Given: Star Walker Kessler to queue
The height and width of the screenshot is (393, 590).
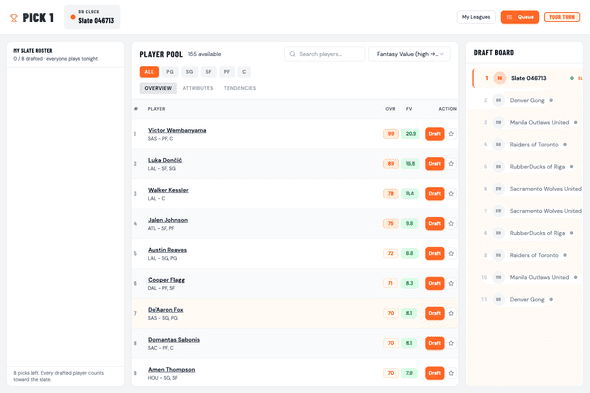Looking at the screenshot, I should click(451, 193).
